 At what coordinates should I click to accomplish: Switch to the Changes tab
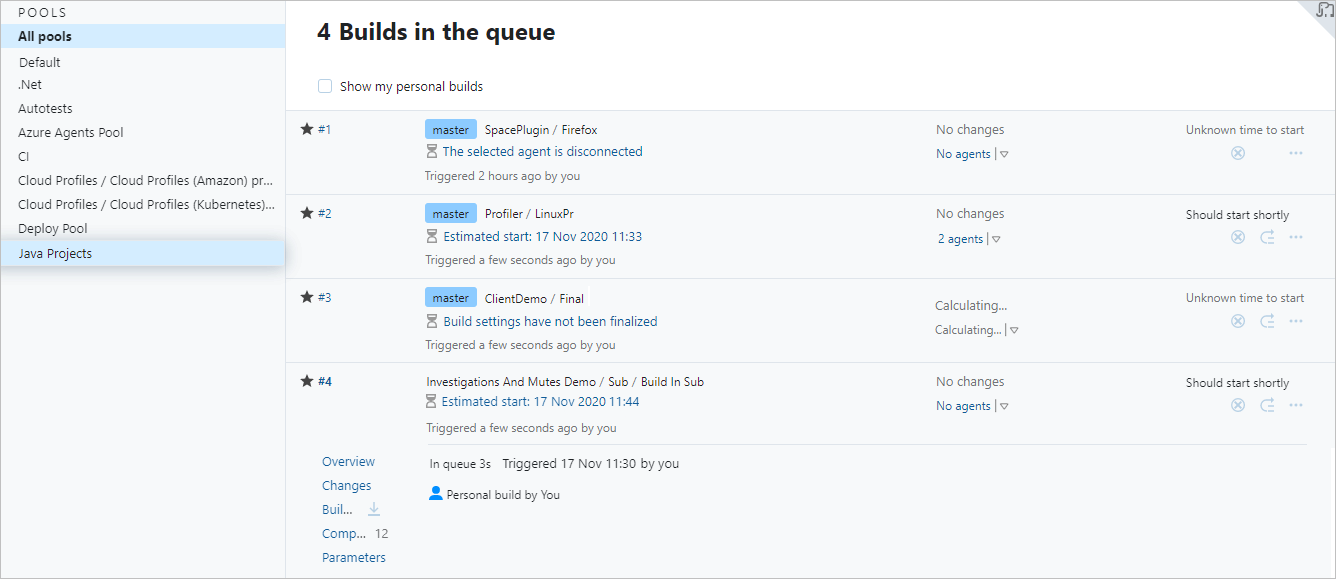point(346,485)
